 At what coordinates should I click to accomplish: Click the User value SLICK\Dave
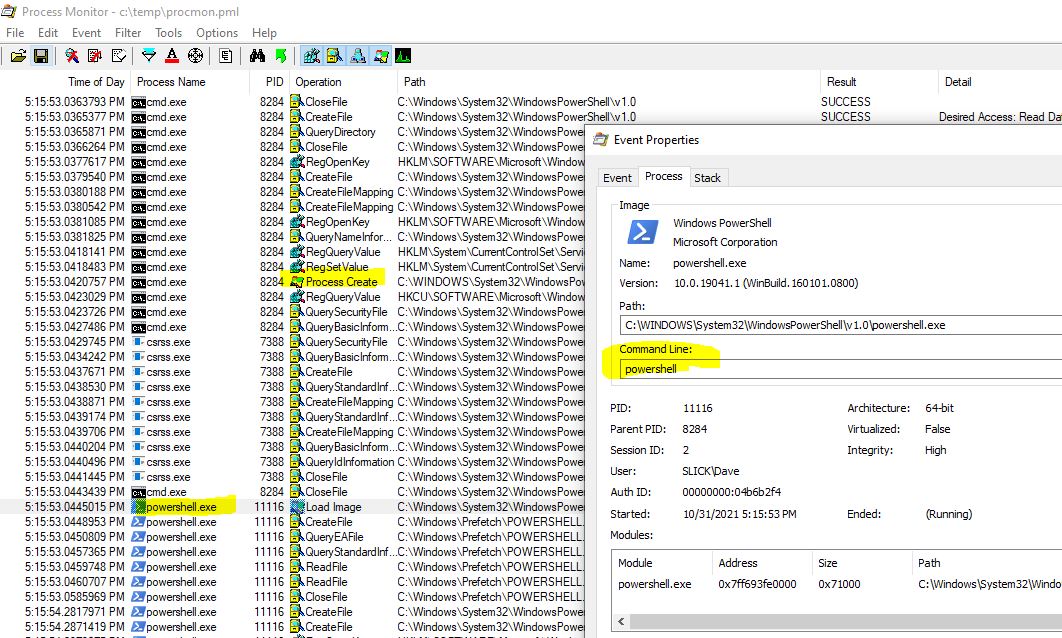[x=710, y=471]
